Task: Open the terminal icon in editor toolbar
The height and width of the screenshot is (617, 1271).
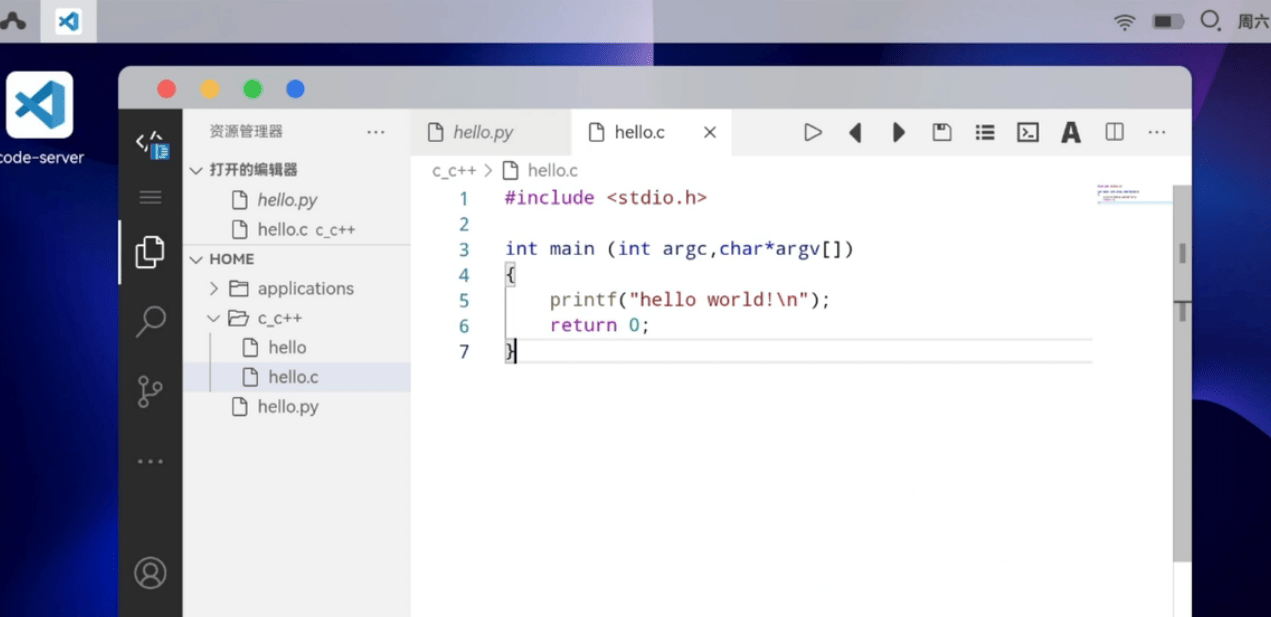Action: (1027, 132)
